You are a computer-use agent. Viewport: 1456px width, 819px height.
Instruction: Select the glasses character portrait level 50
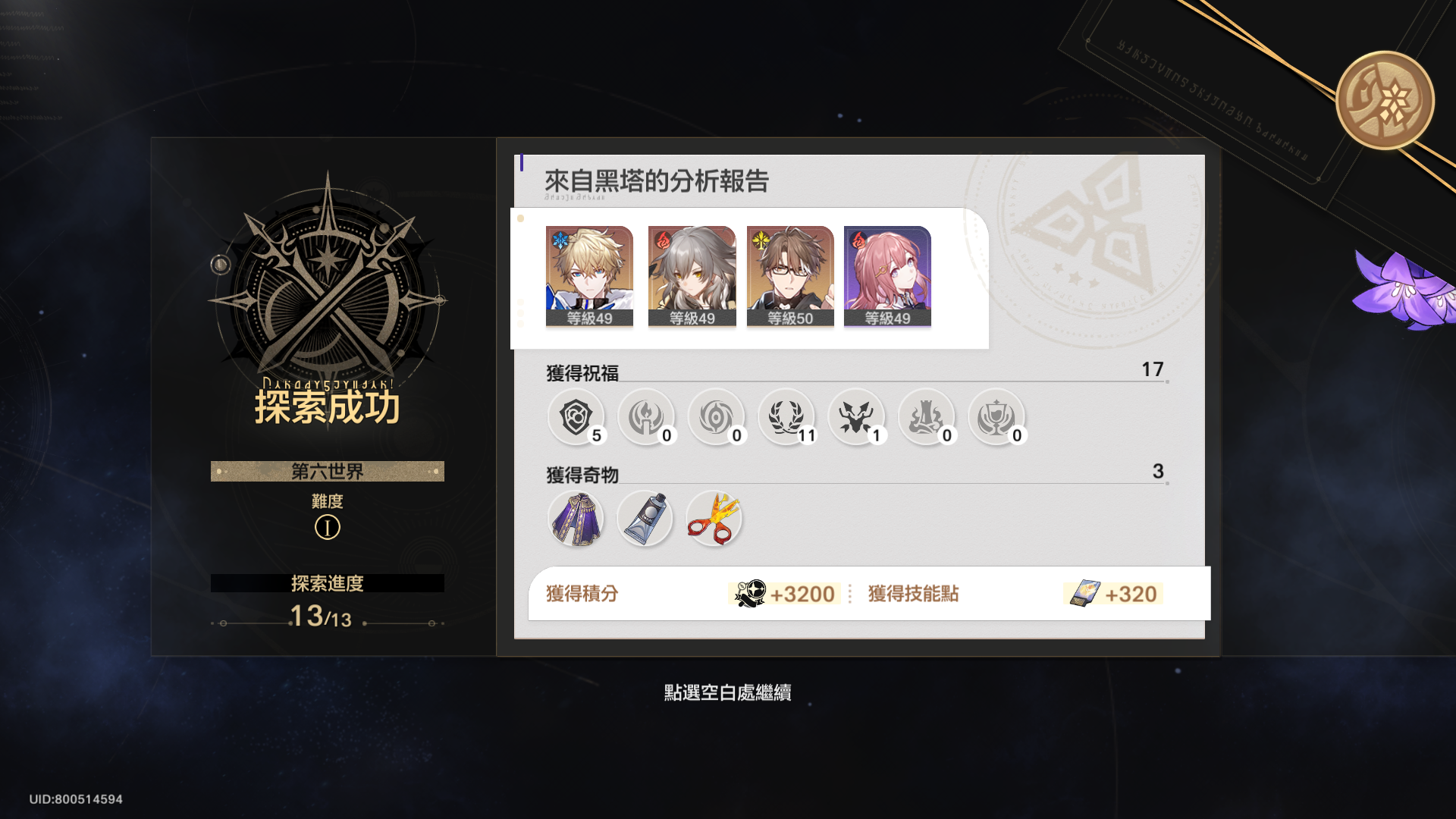[790, 277]
